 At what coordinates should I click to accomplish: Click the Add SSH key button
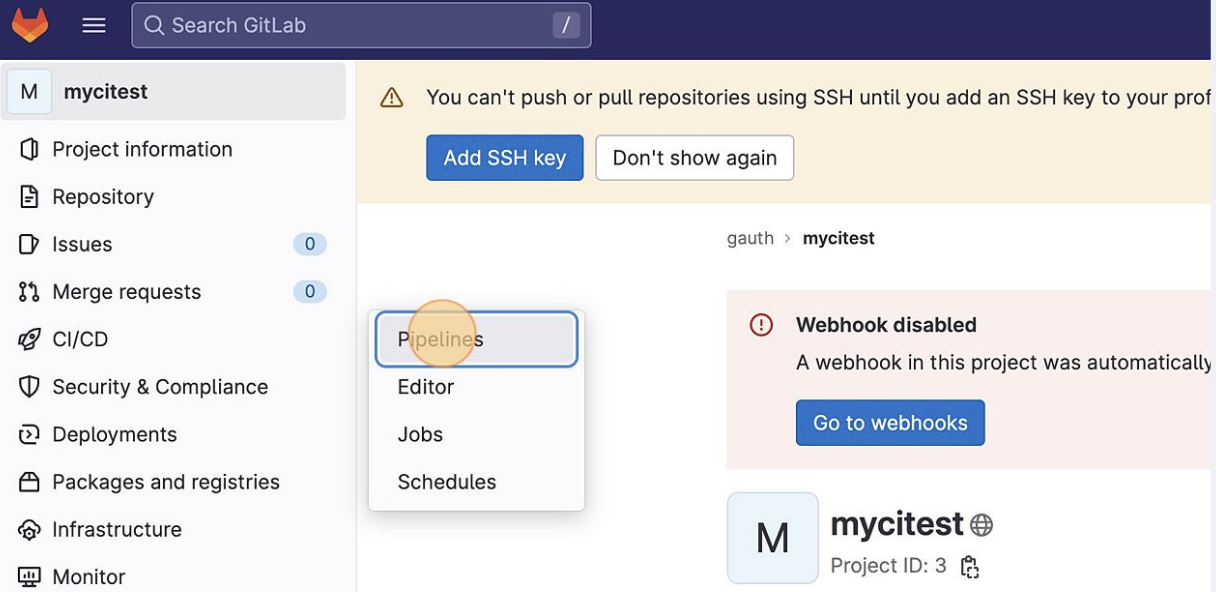(505, 158)
